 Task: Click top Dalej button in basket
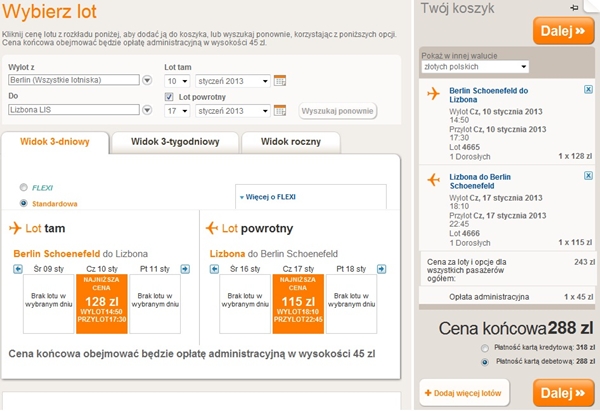(563, 31)
